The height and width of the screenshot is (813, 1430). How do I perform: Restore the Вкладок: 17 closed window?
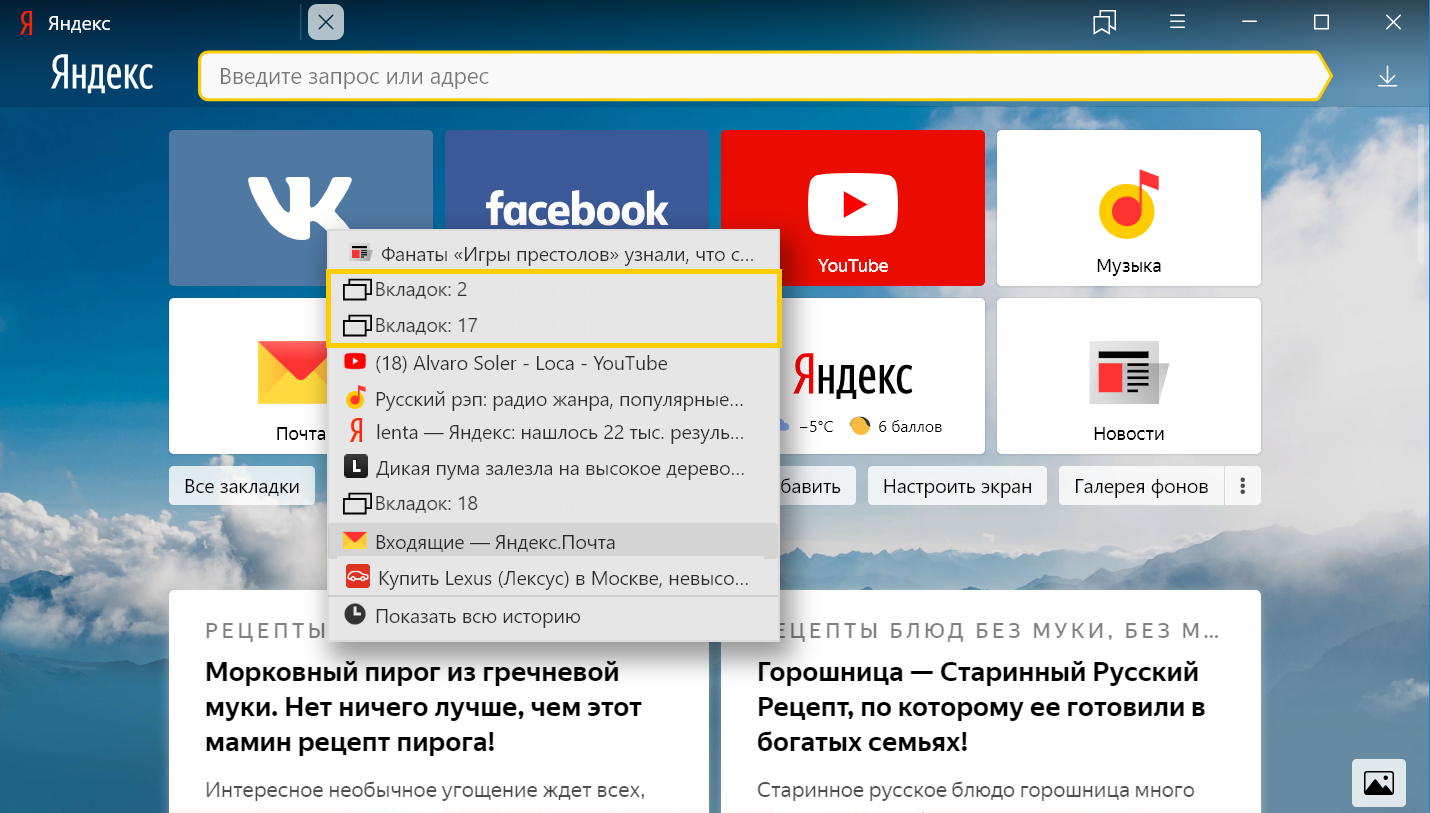pos(553,326)
